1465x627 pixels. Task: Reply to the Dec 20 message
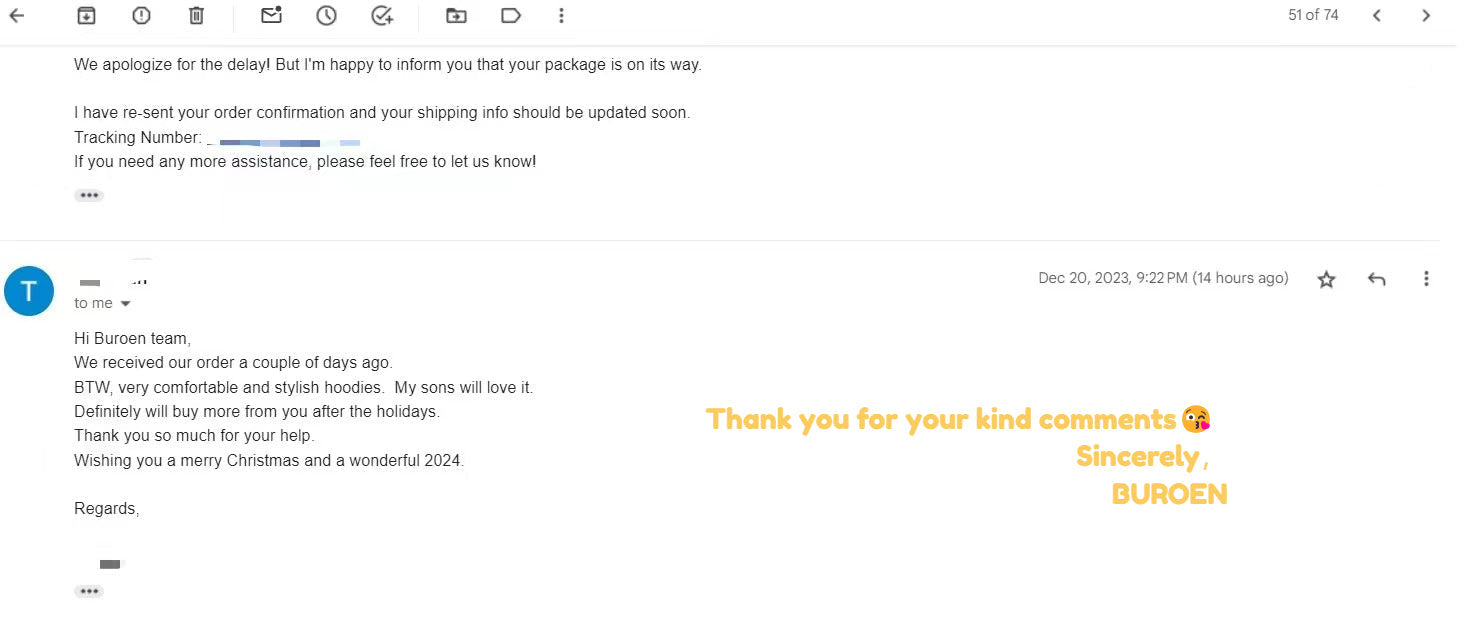click(1376, 279)
